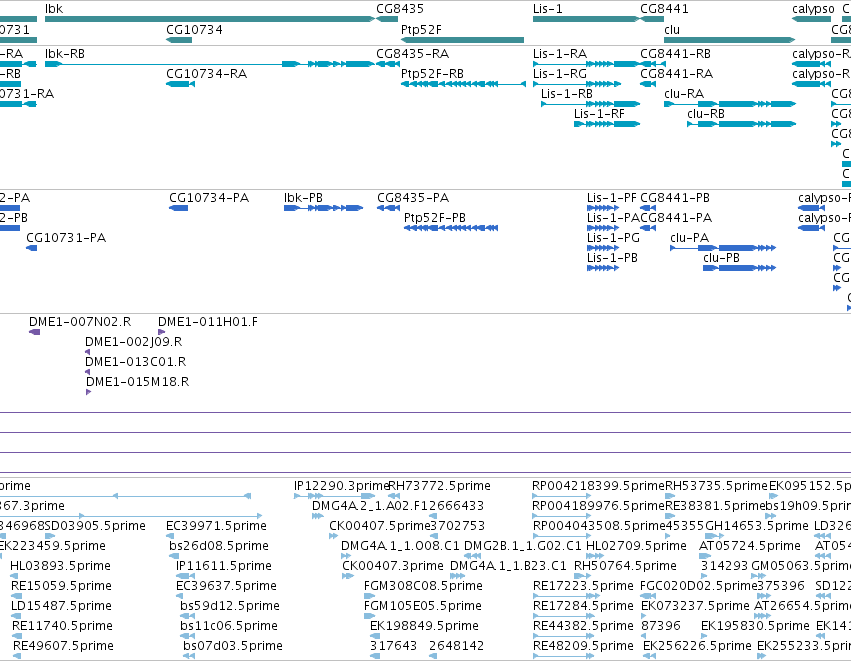Select the lbk-RB transcript label

coord(65,54)
